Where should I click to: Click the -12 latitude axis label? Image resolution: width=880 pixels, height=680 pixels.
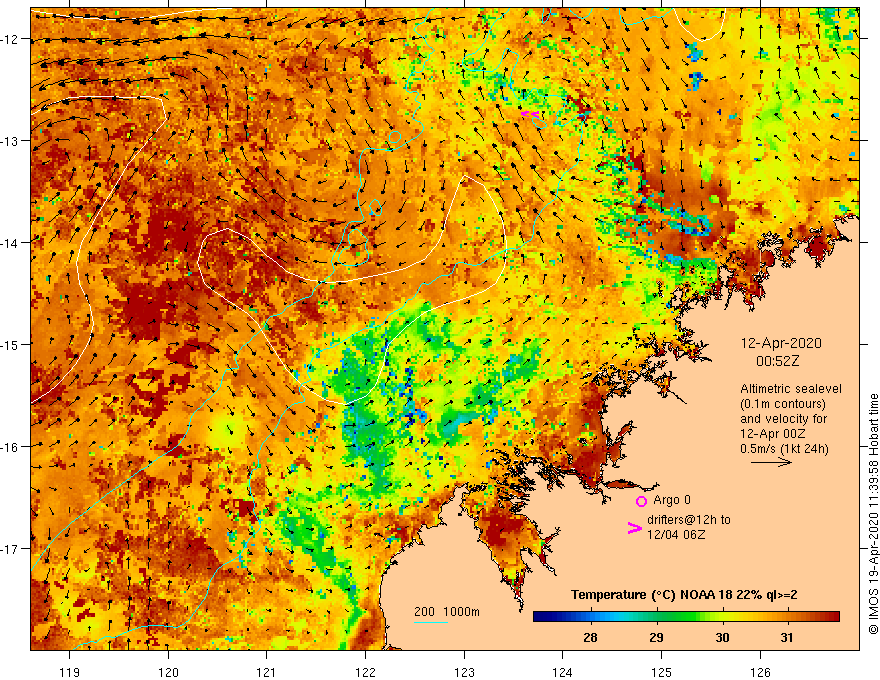(x=11, y=39)
